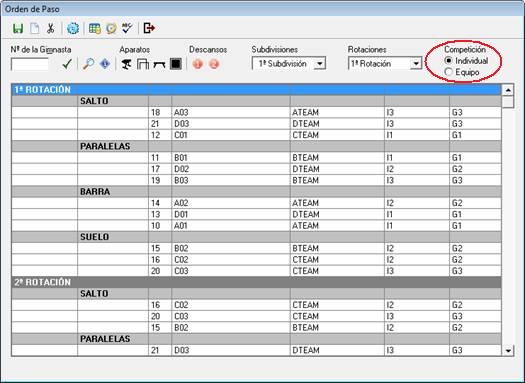Click the scissors Cut icon
The width and height of the screenshot is (525, 383).
point(51,28)
